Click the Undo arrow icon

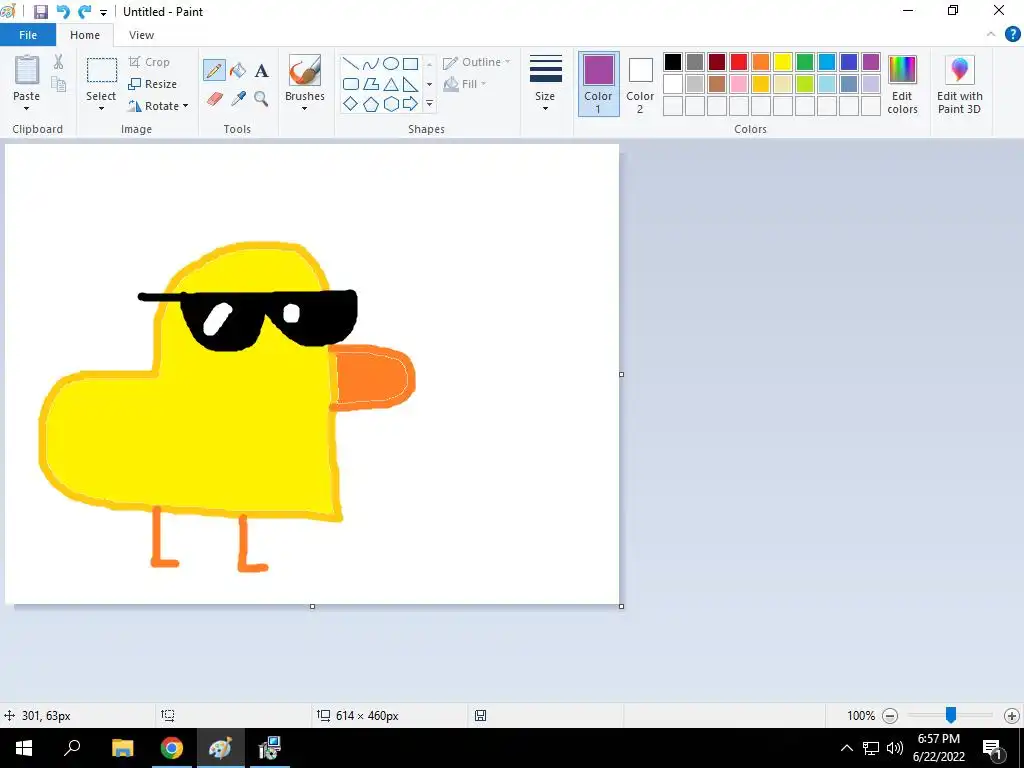63,12
